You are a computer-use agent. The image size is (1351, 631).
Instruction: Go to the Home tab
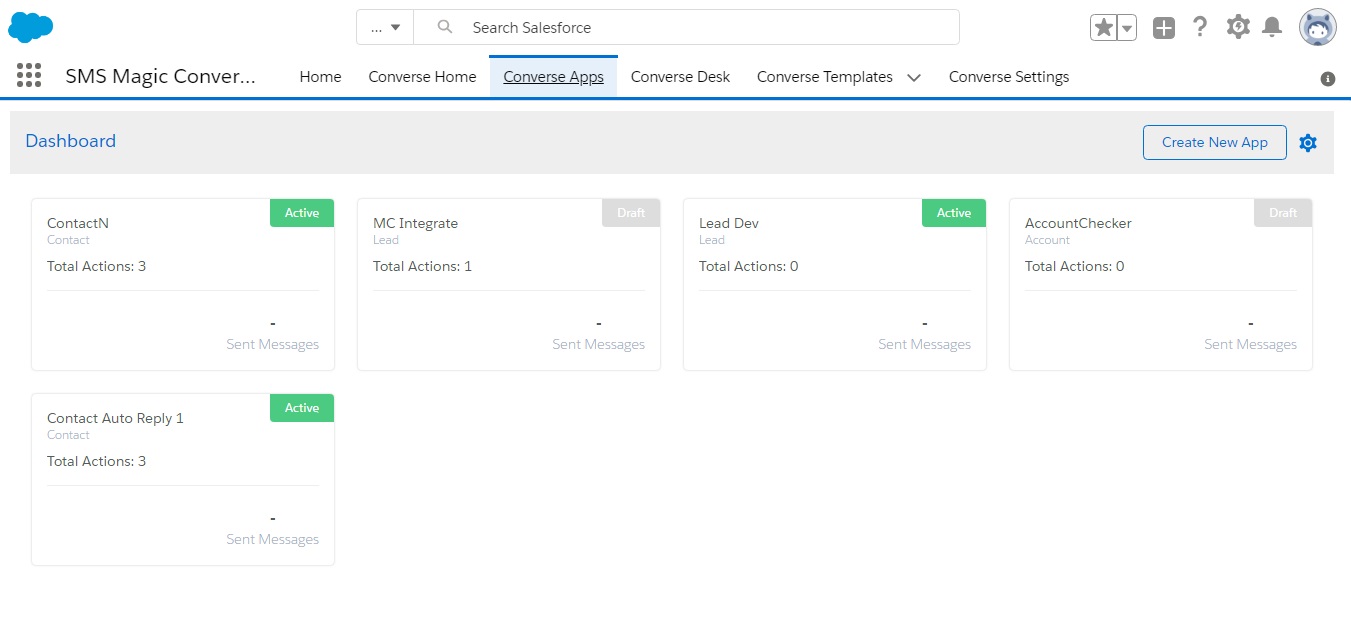pos(320,77)
